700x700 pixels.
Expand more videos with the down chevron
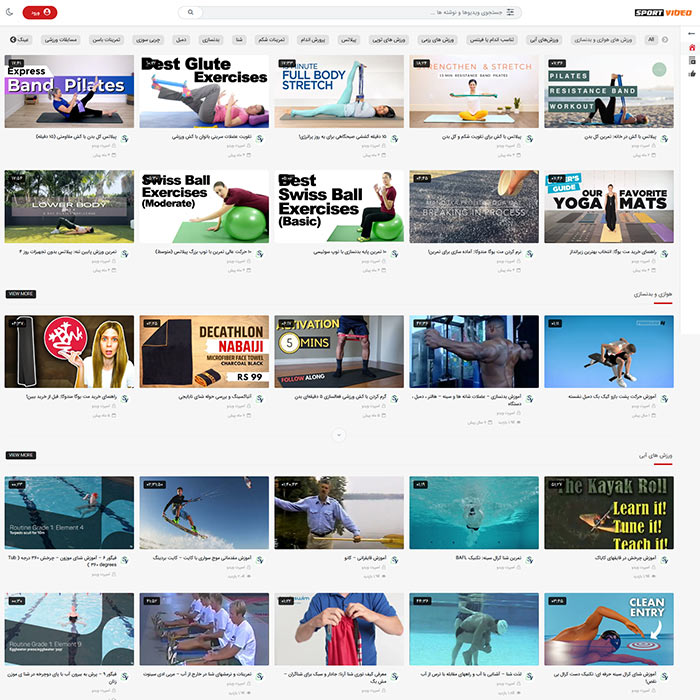click(x=339, y=435)
